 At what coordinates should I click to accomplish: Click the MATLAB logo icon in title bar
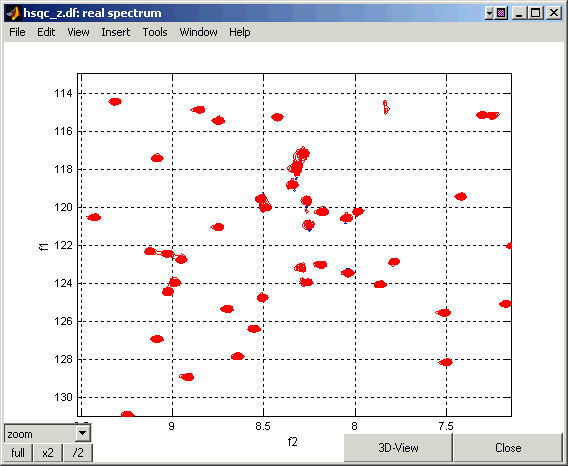click(x=14, y=13)
